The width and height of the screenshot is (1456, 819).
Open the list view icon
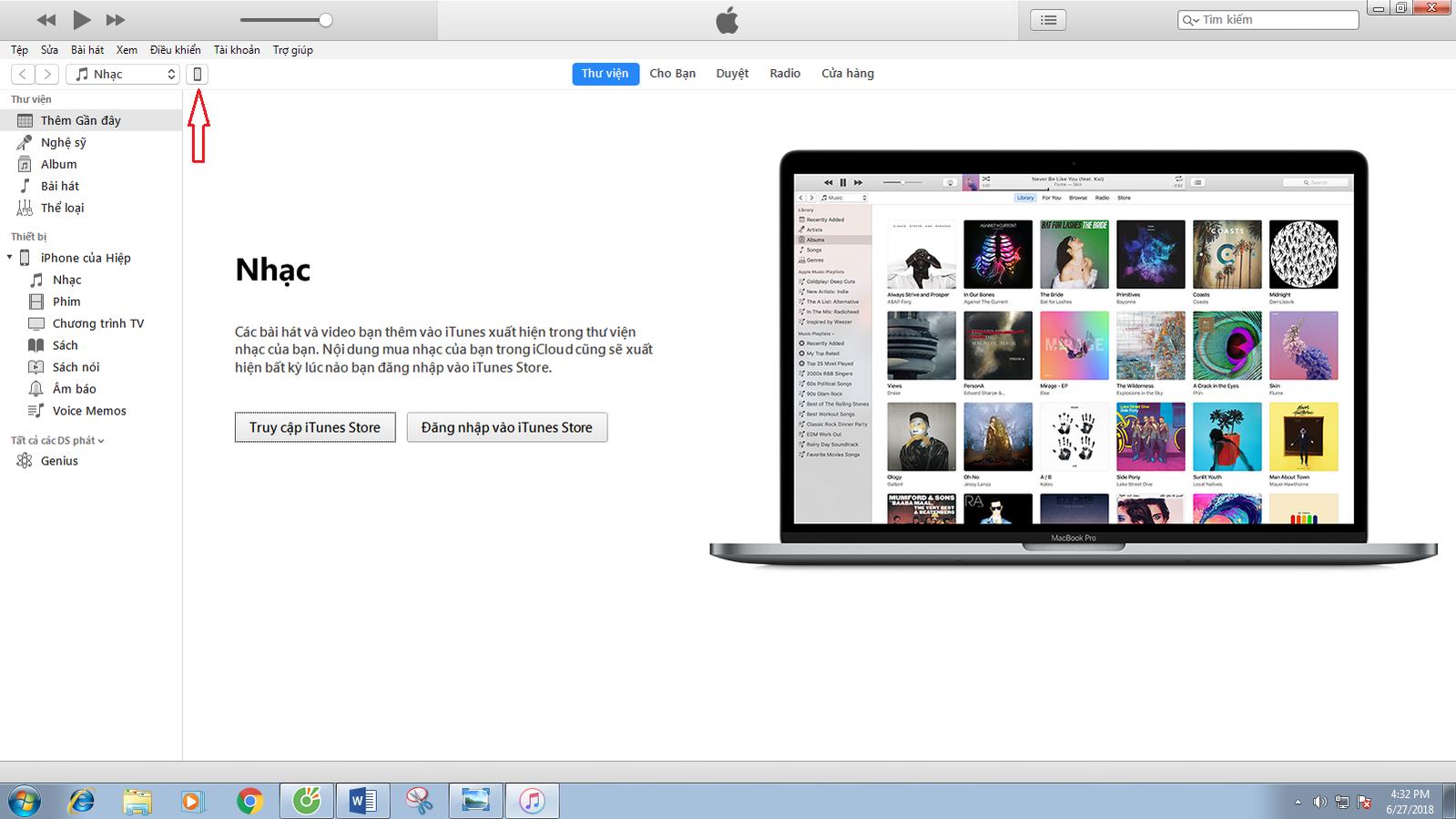pos(1048,20)
